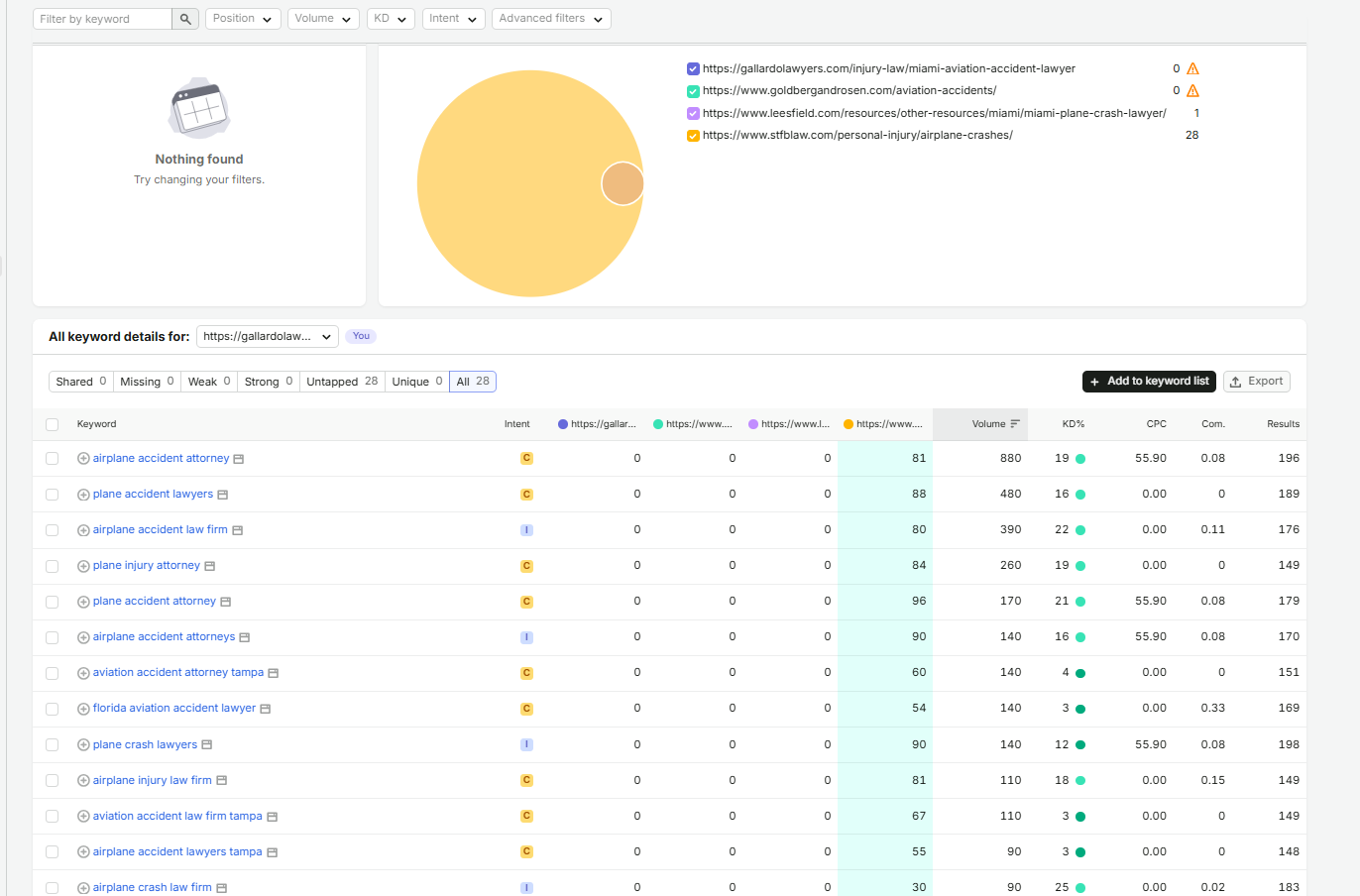Uncheck the goldbergandrosen.com URL checkbox
Image resolution: width=1360 pixels, height=896 pixels.
click(693, 91)
